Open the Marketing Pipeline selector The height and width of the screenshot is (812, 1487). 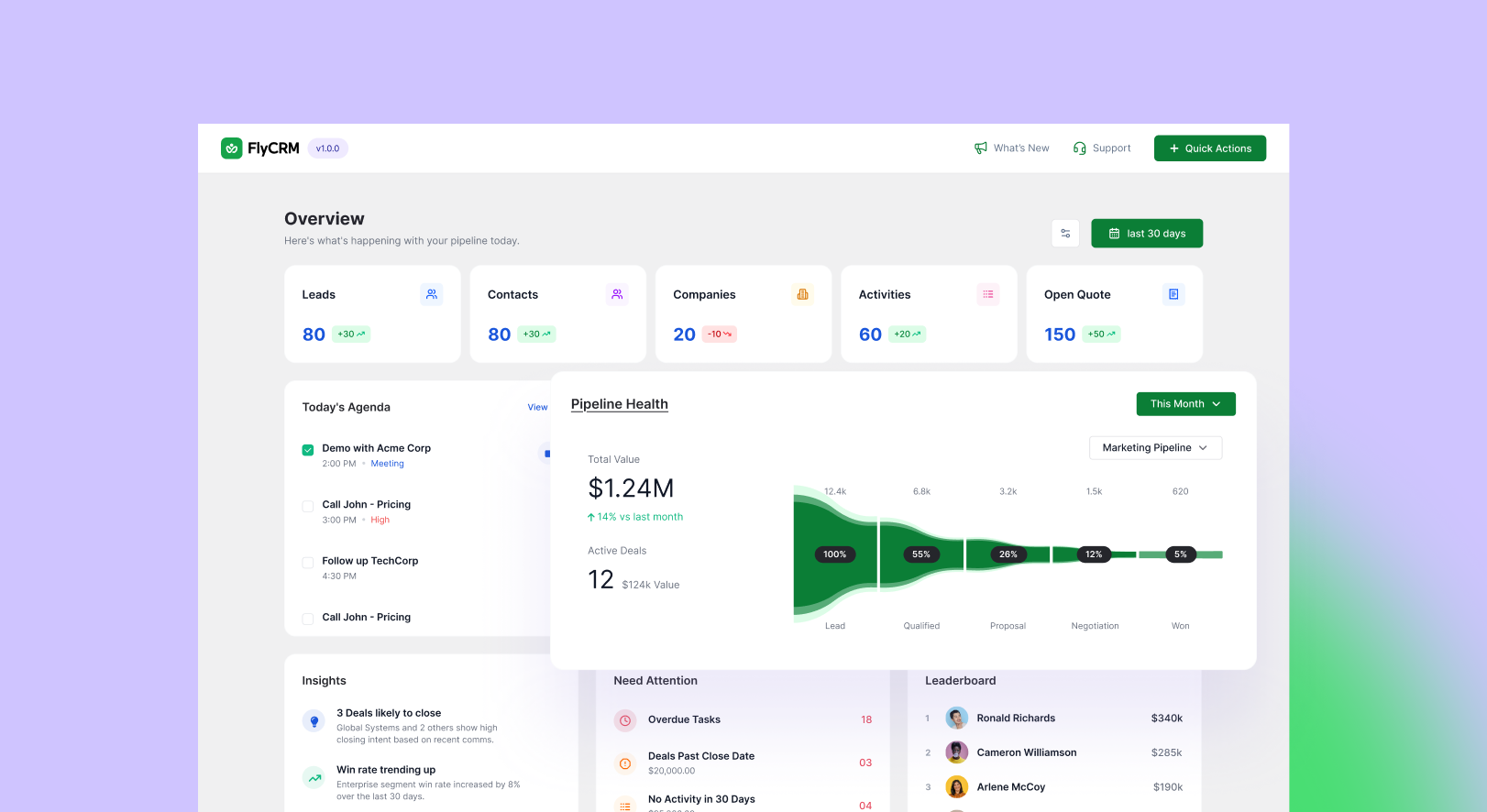[x=1155, y=448]
